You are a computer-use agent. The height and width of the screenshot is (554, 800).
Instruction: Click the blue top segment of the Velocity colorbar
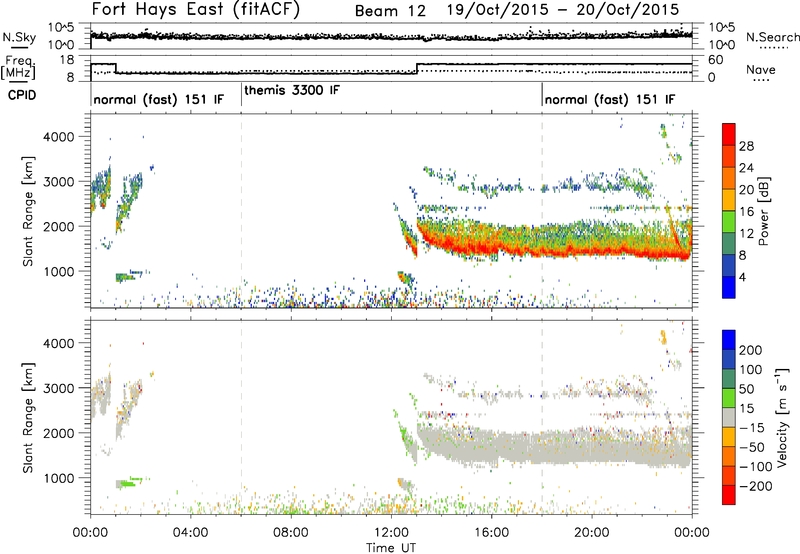point(729,340)
